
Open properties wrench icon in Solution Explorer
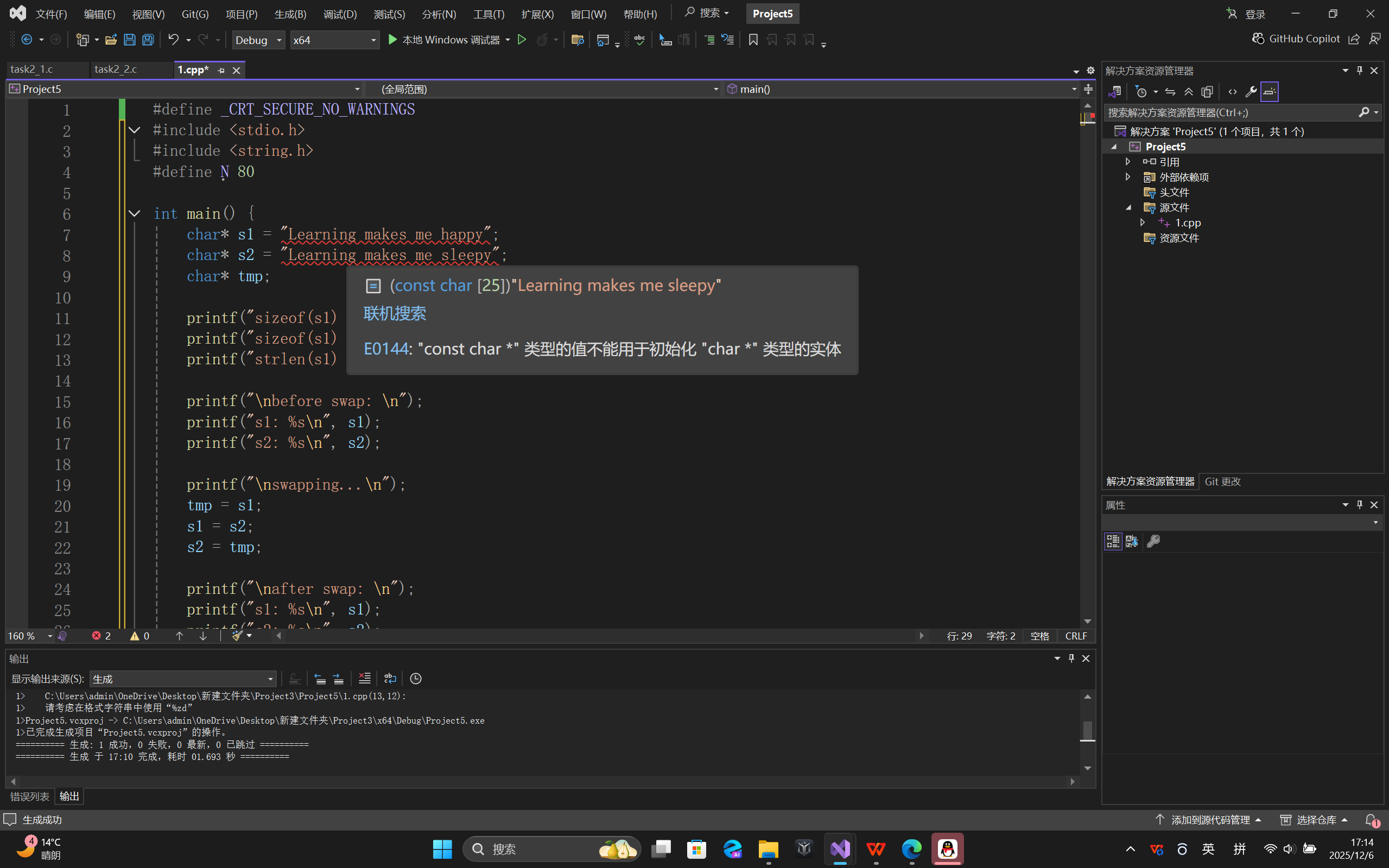pos(1251,92)
